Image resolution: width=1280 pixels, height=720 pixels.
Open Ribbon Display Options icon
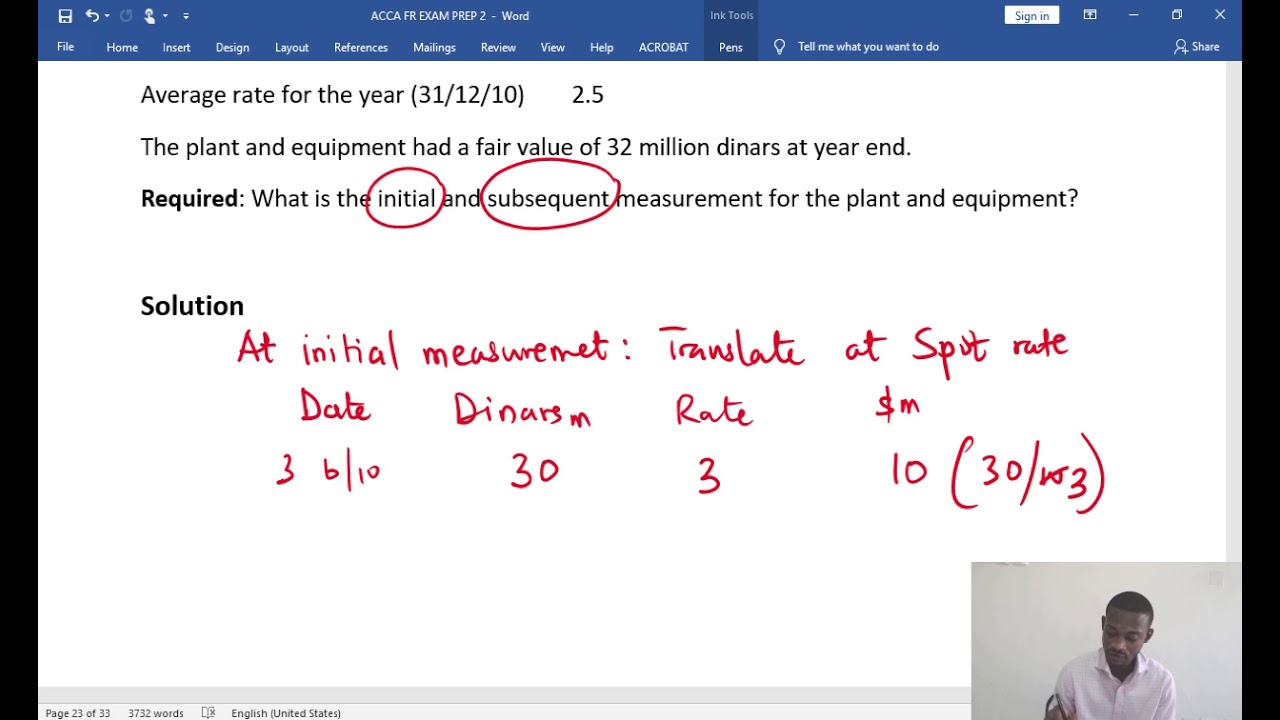[x=1090, y=15]
